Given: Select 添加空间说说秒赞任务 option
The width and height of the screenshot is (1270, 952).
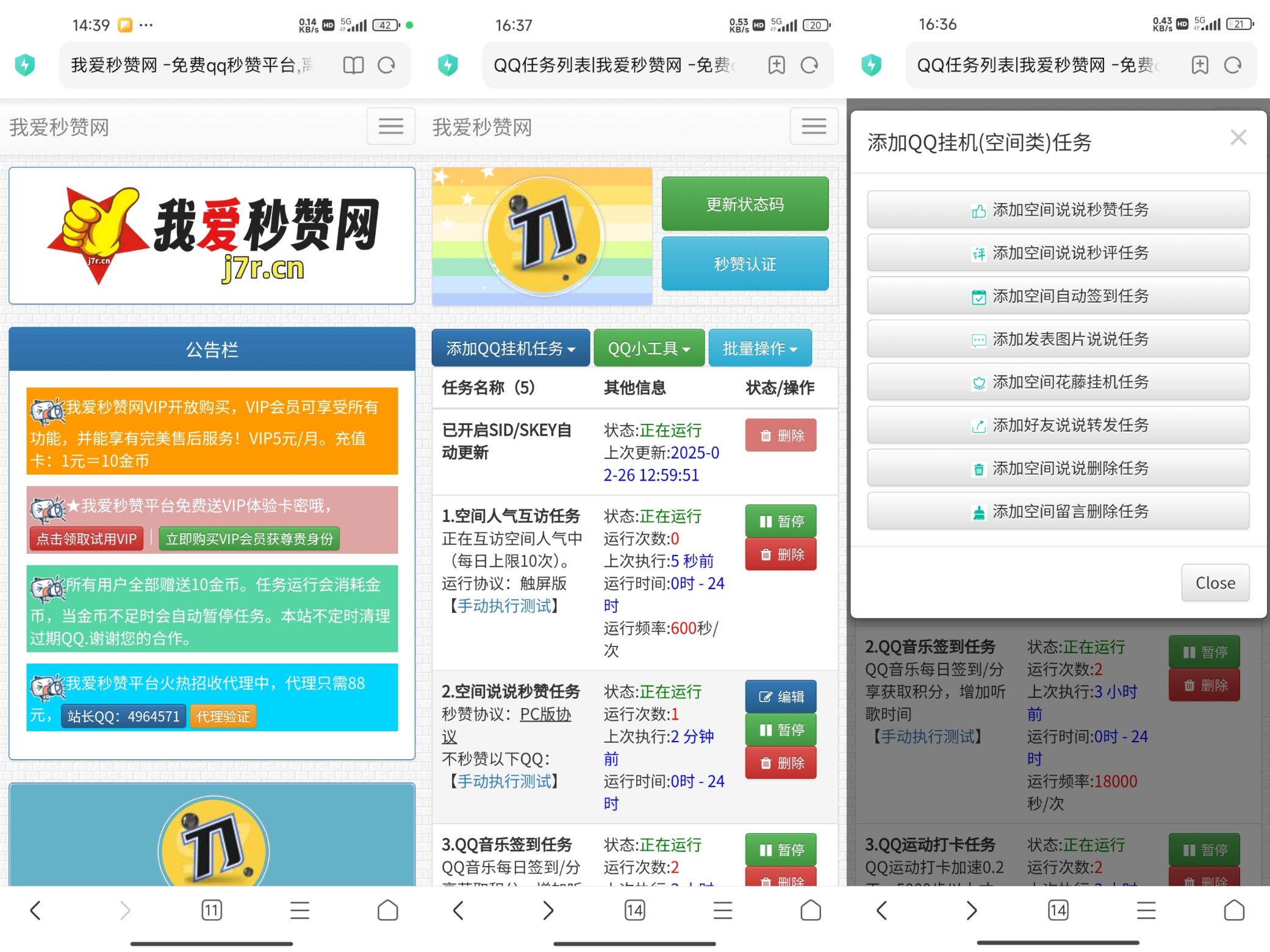Looking at the screenshot, I should (x=1058, y=210).
